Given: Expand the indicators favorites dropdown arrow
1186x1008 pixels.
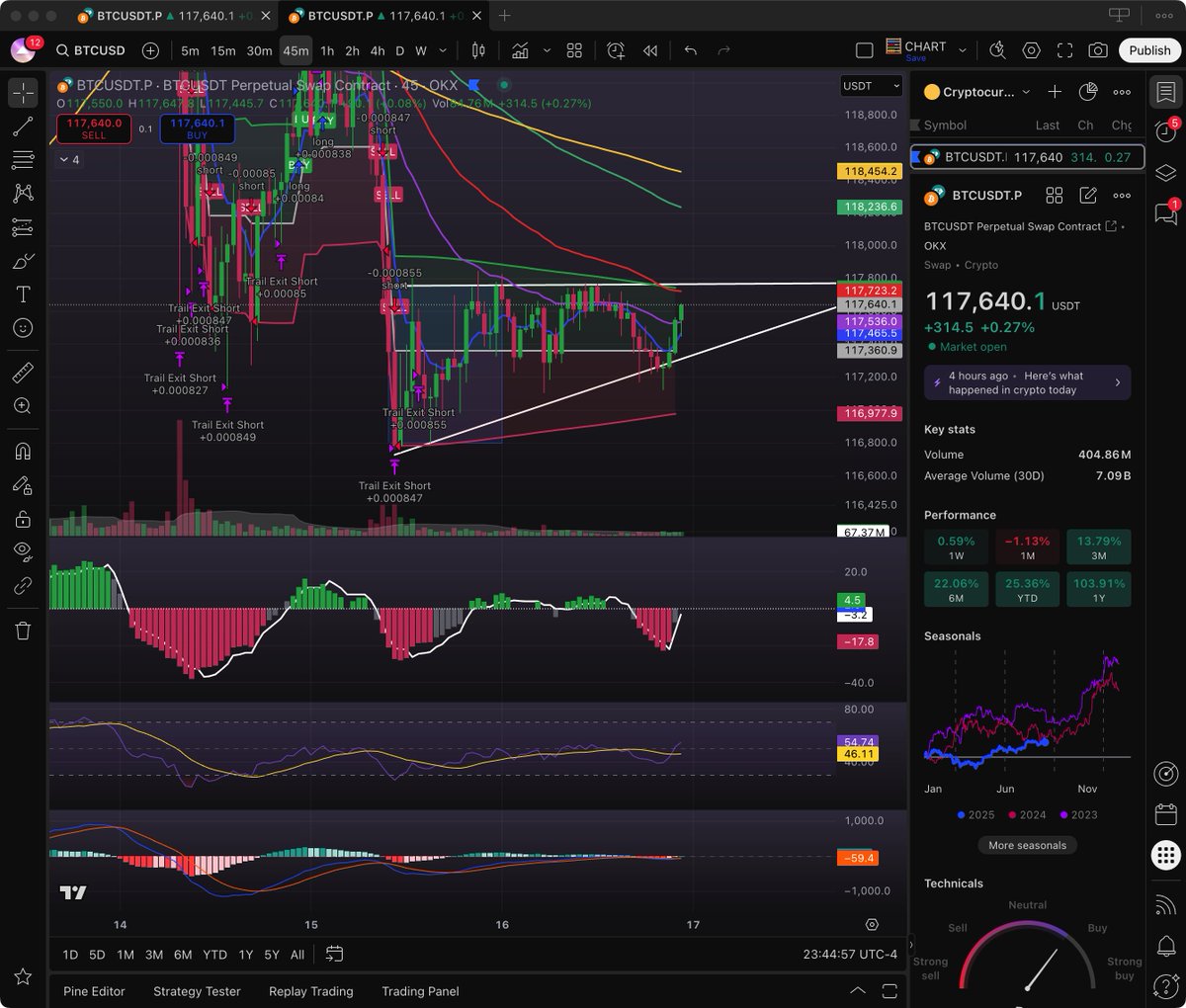Looking at the screenshot, I should (547, 50).
